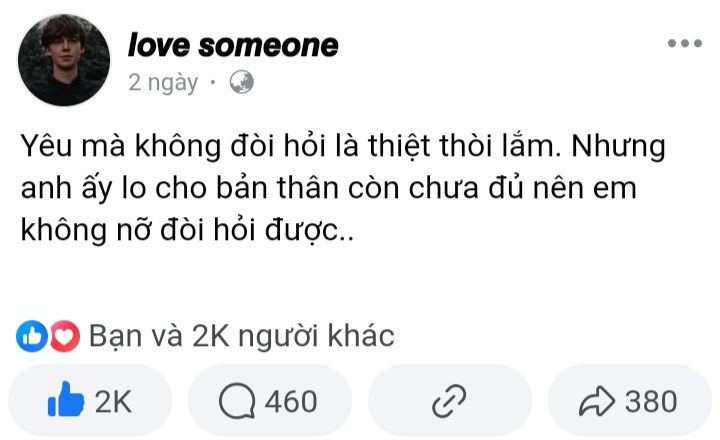Open the three-dot post options menu
This screenshot has height=440, width=720.
(x=685, y=44)
